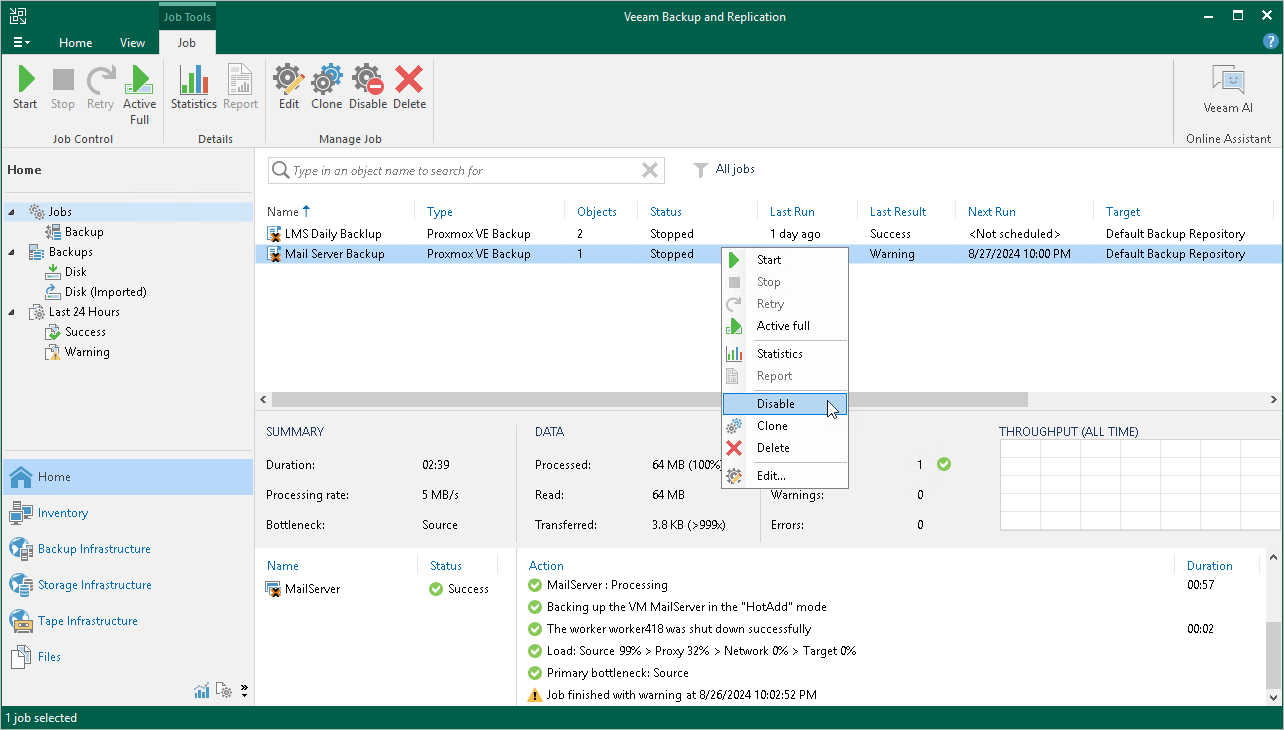This screenshot has width=1284, height=730.
Task: Click the Clone job ribbon icon
Action: tap(326, 87)
